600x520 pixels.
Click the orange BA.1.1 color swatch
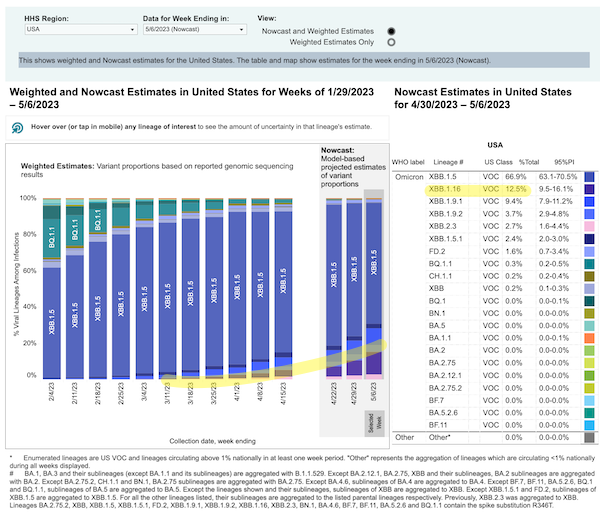[589, 338]
